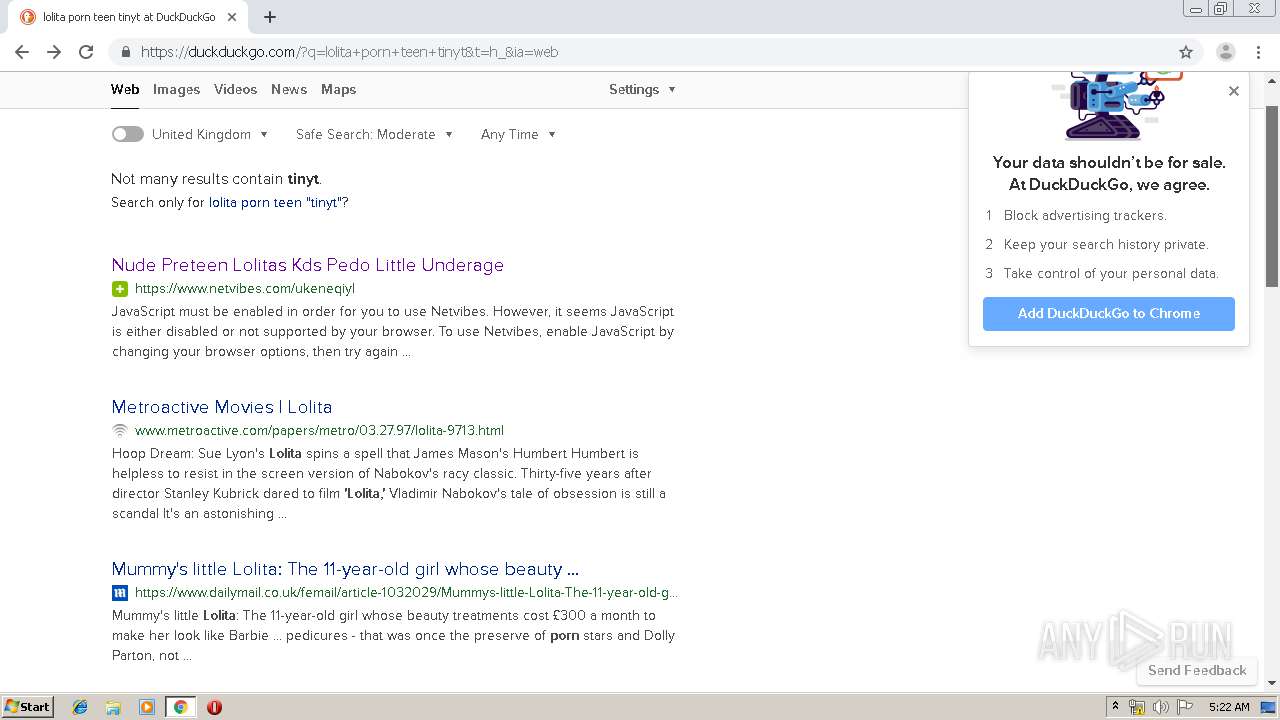Open the Action Center flag tray icon
The height and width of the screenshot is (720, 1280).
click(x=1185, y=707)
